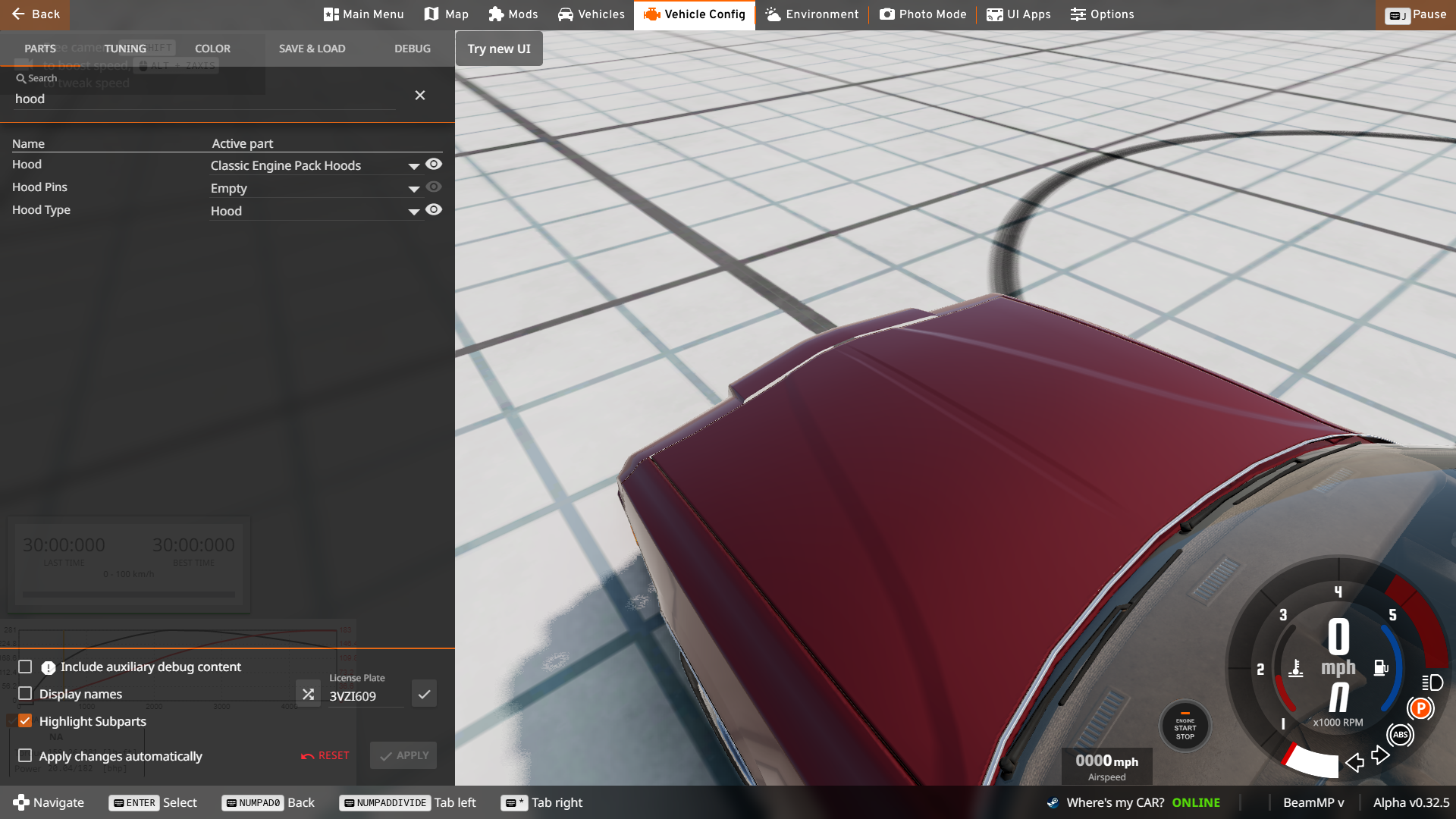Switch to the Tuning tab

point(125,49)
